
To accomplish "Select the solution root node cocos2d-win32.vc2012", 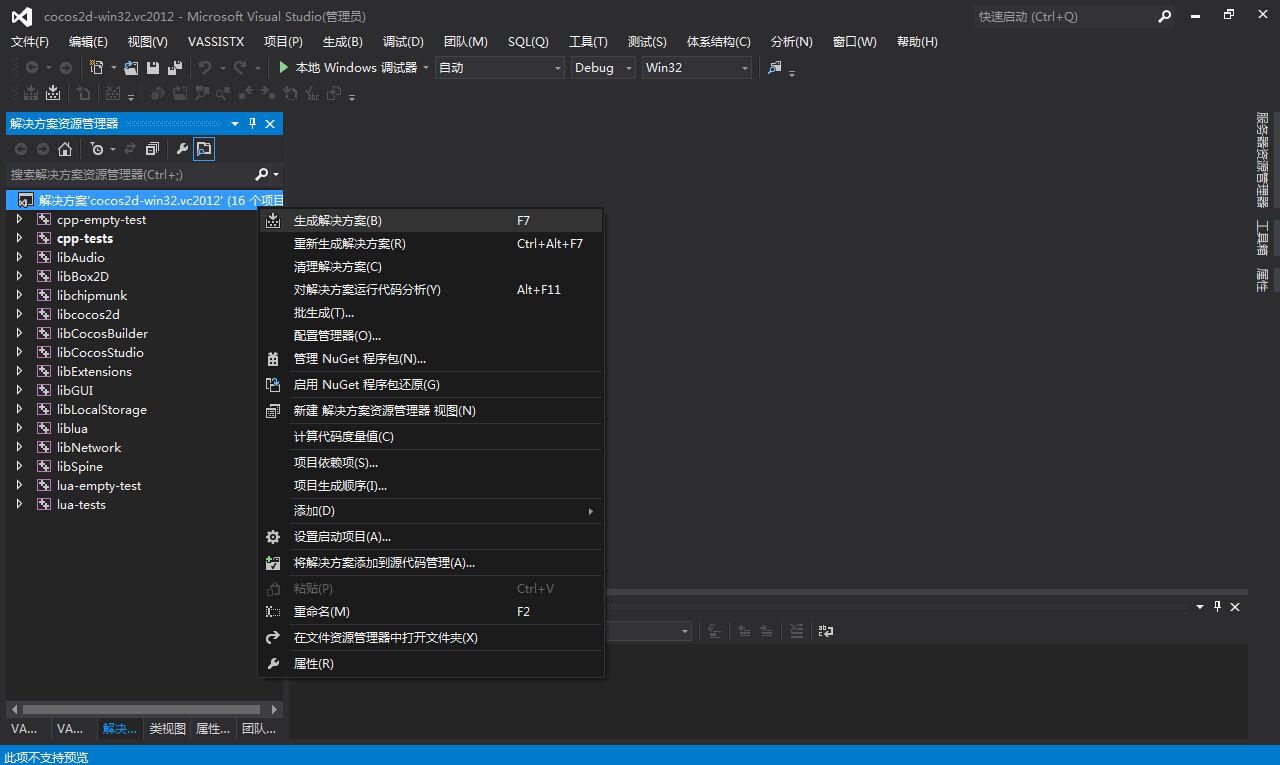I will (x=145, y=200).
